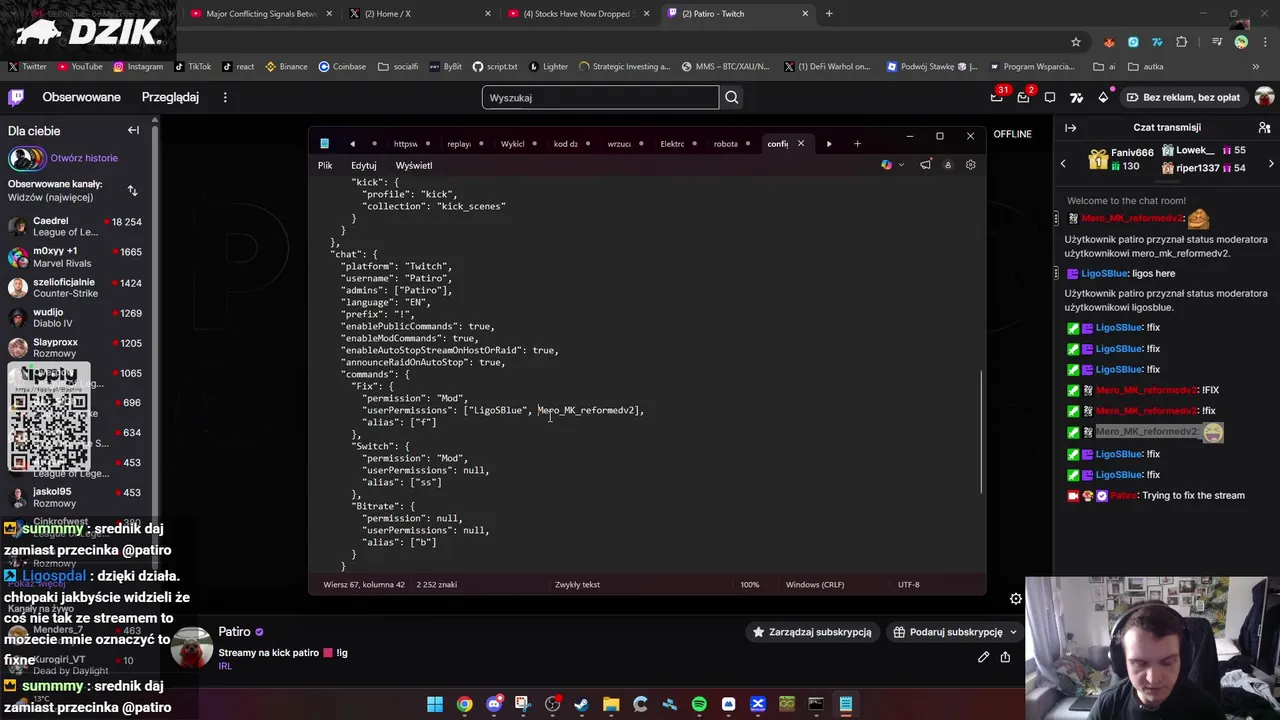The width and height of the screenshot is (1280, 720).
Task: Close the config Notepad tab
Action: [x=800, y=144]
